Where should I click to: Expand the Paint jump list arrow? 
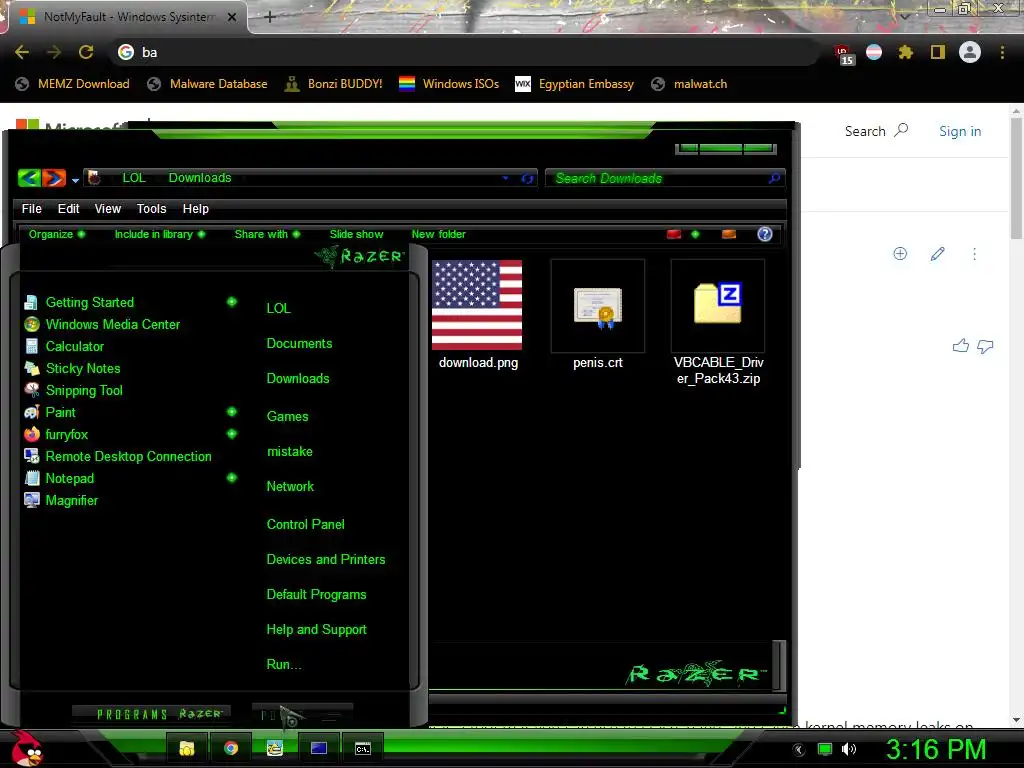232,412
